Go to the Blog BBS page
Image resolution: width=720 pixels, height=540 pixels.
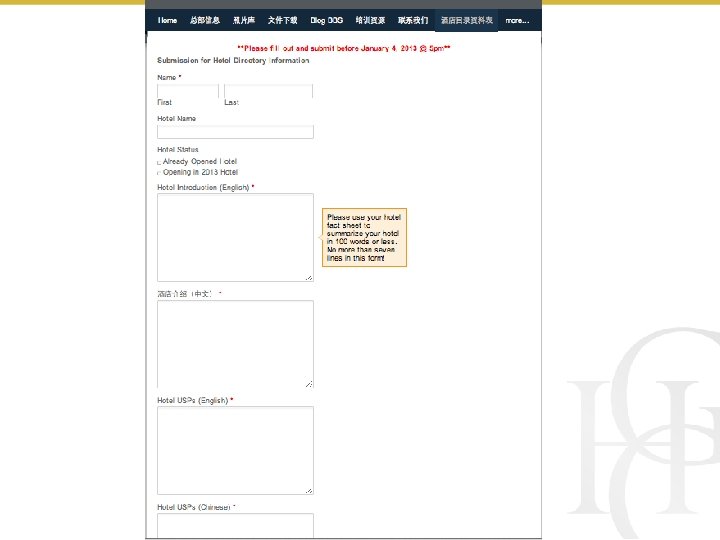(x=326, y=20)
